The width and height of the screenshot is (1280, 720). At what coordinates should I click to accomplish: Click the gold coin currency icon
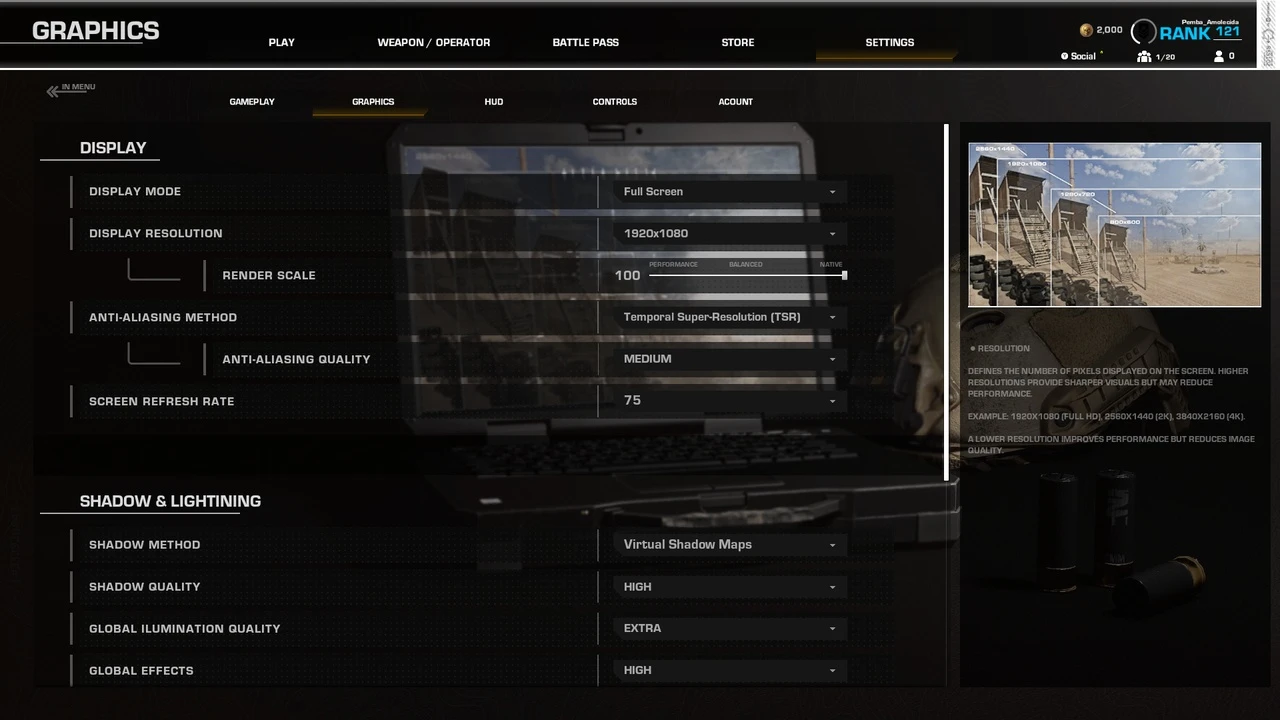point(1086,30)
